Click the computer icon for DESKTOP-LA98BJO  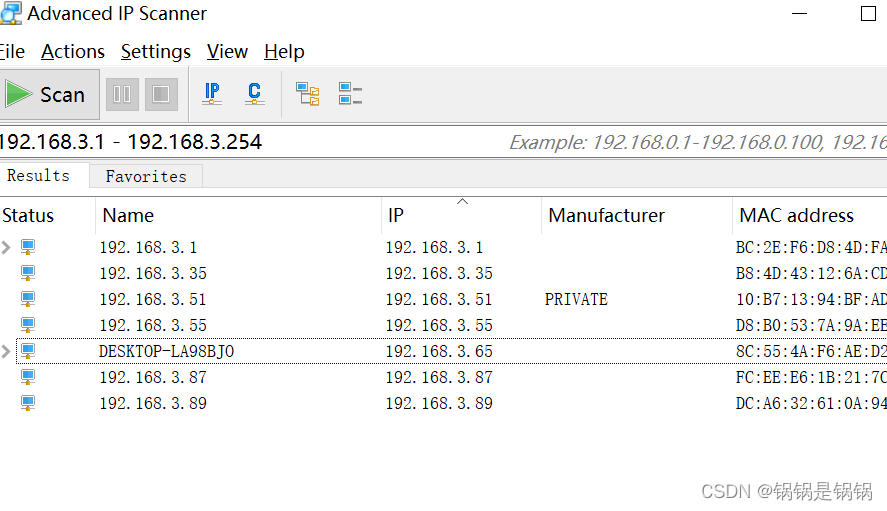[x=28, y=351]
